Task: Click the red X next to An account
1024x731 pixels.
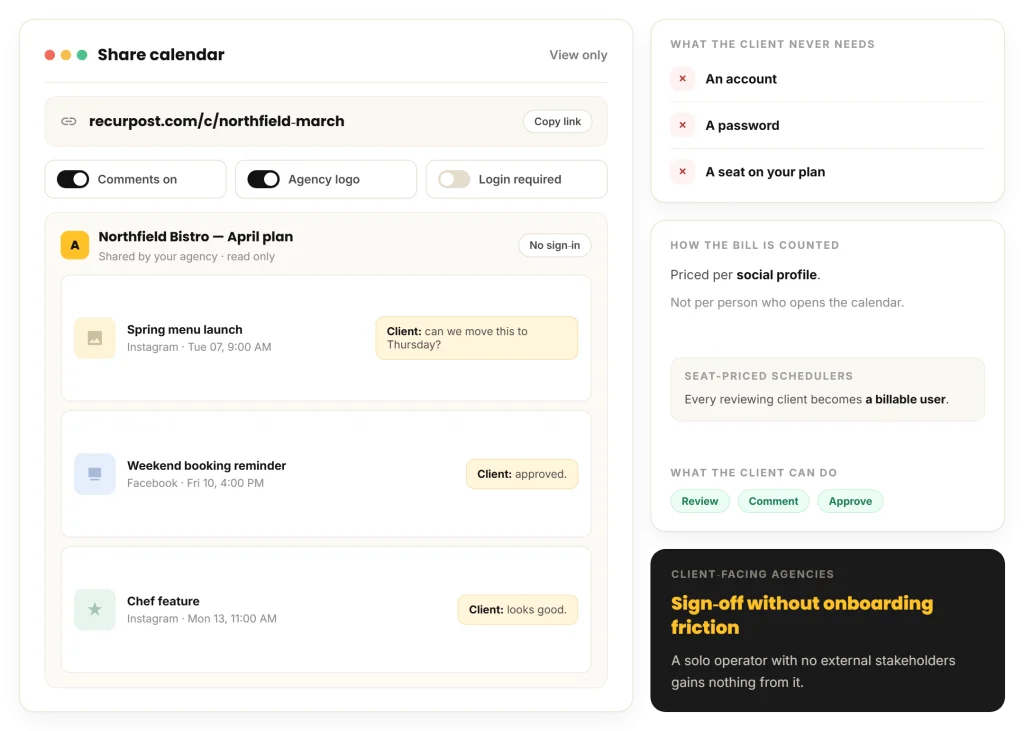Action: point(682,79)
